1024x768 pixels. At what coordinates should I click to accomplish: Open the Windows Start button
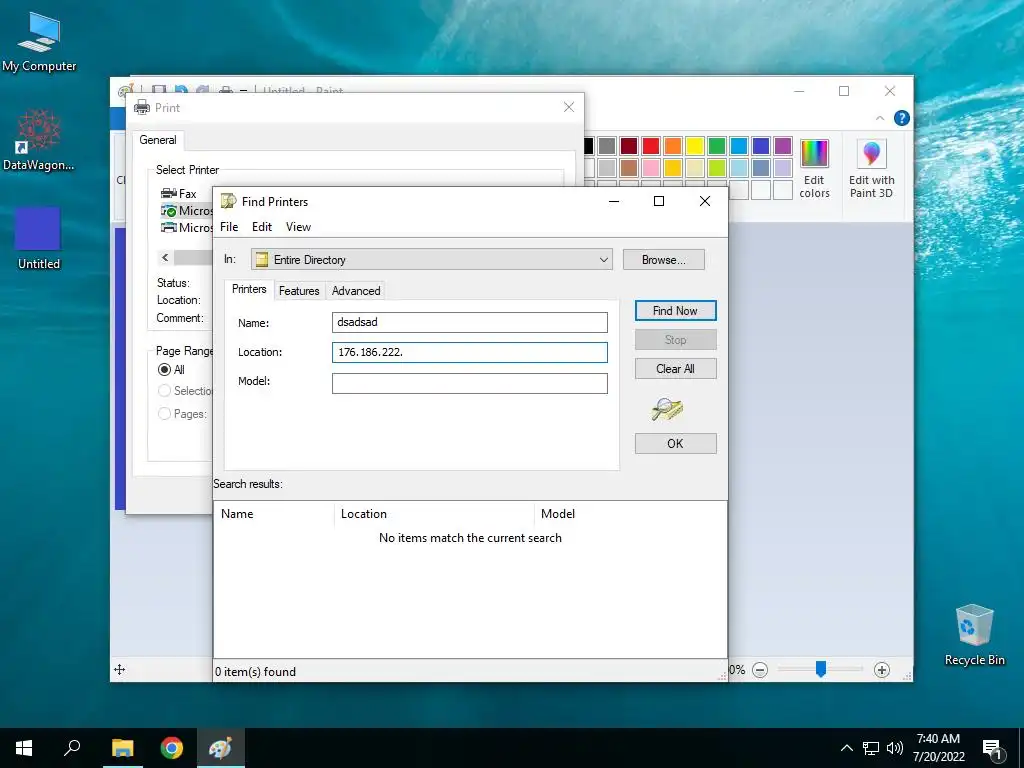[24, 748]
